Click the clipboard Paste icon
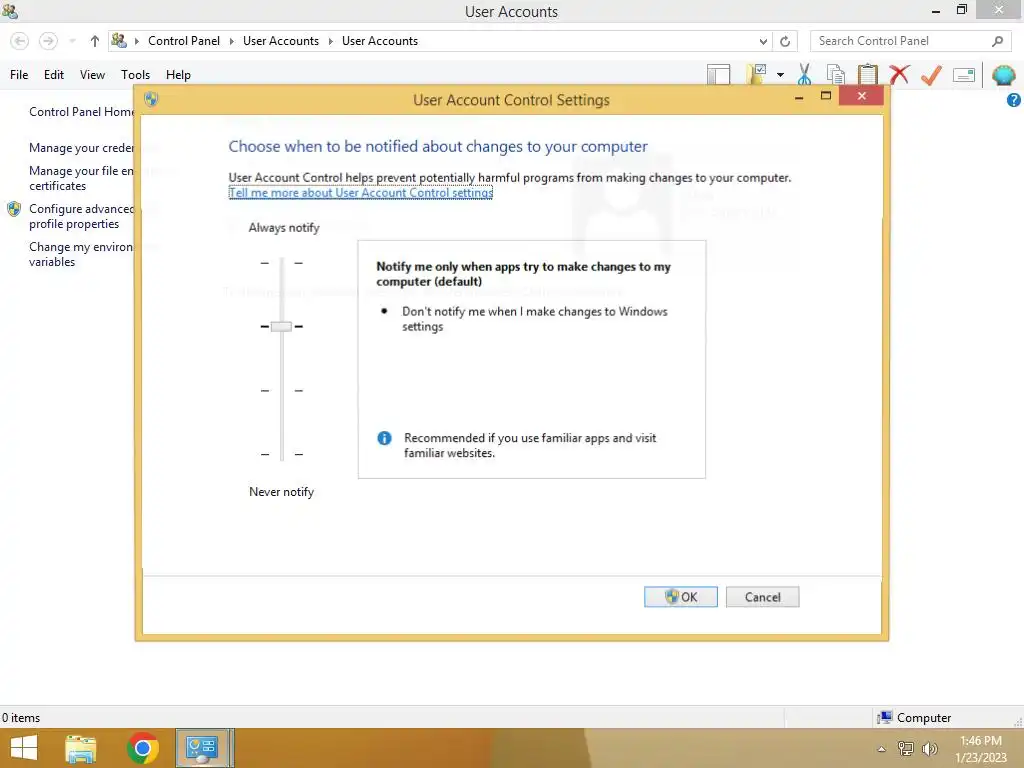 pos(867,74)
